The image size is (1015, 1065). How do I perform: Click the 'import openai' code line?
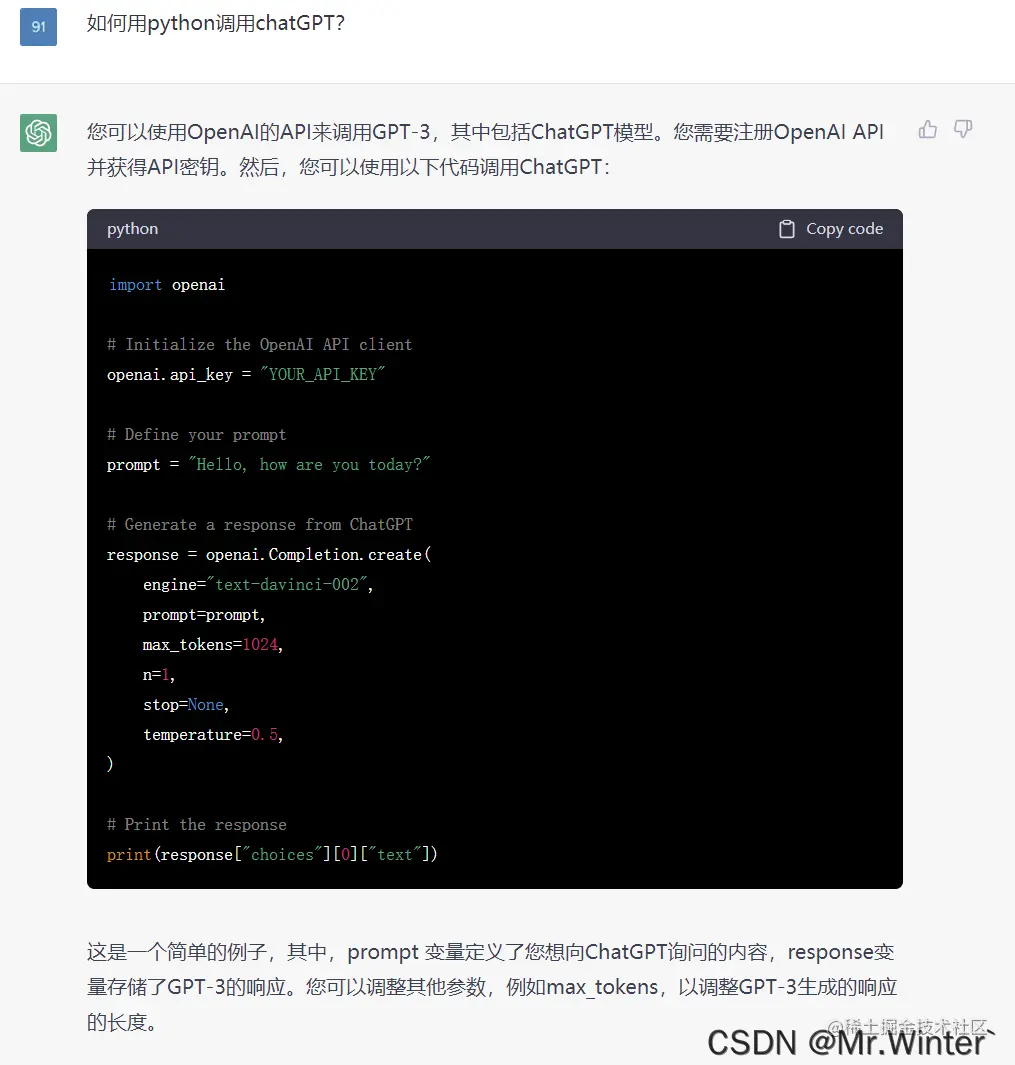(x=166, y=285)
